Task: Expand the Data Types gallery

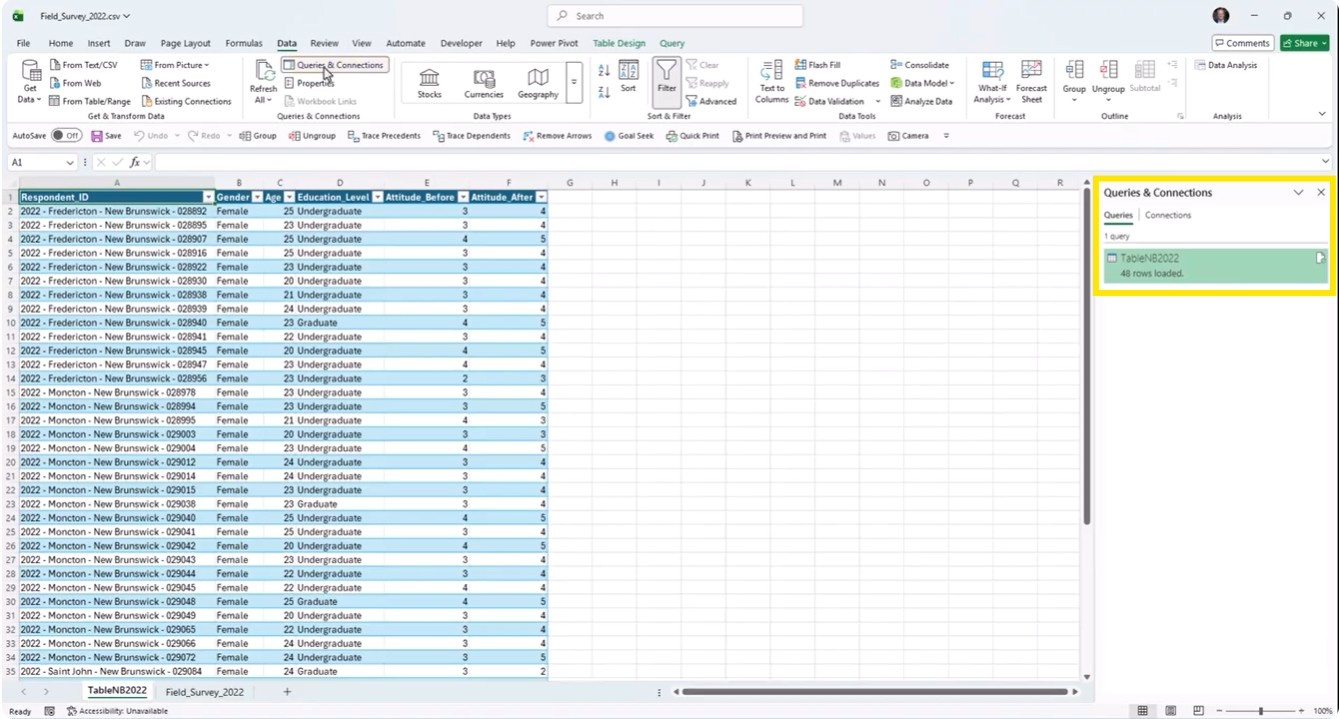Action: 574,83
